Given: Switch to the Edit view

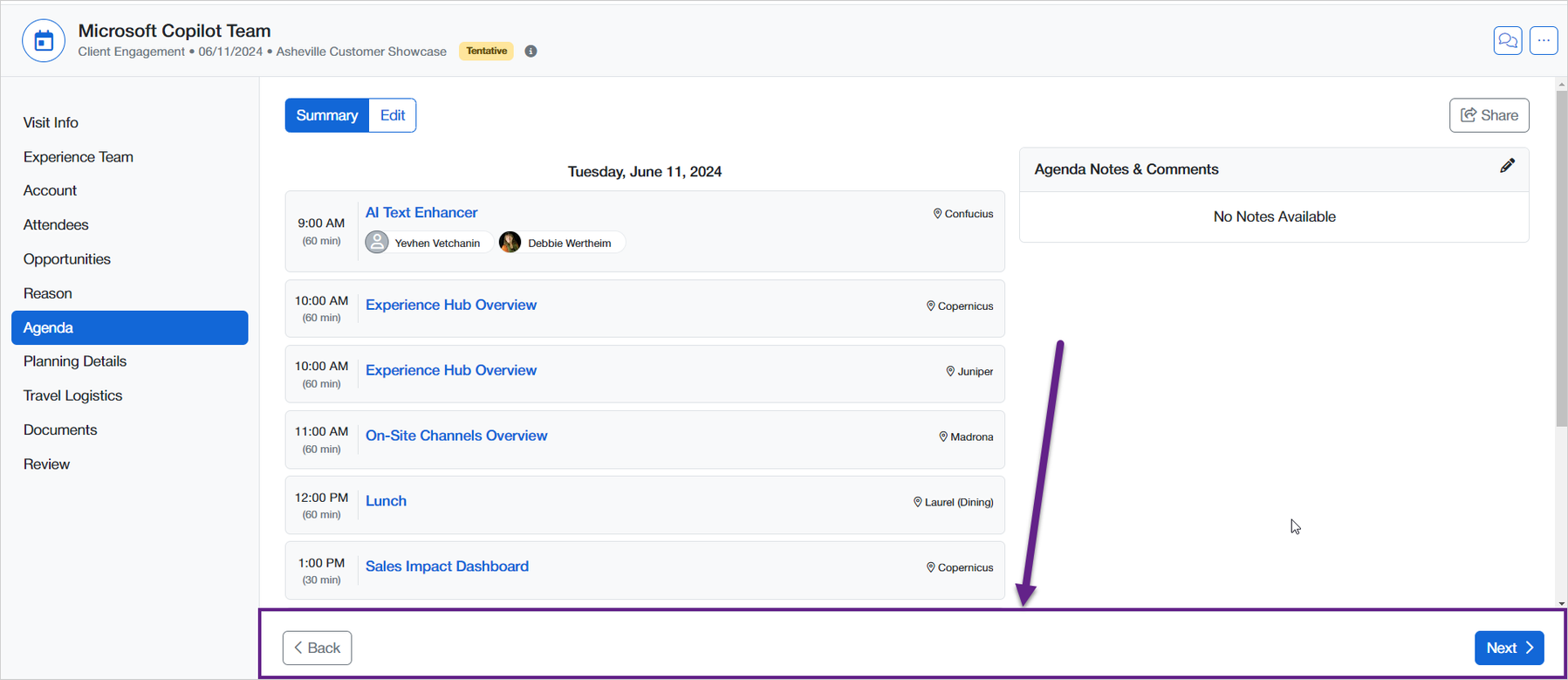Looking at the screenshot, I should (393, 115).
